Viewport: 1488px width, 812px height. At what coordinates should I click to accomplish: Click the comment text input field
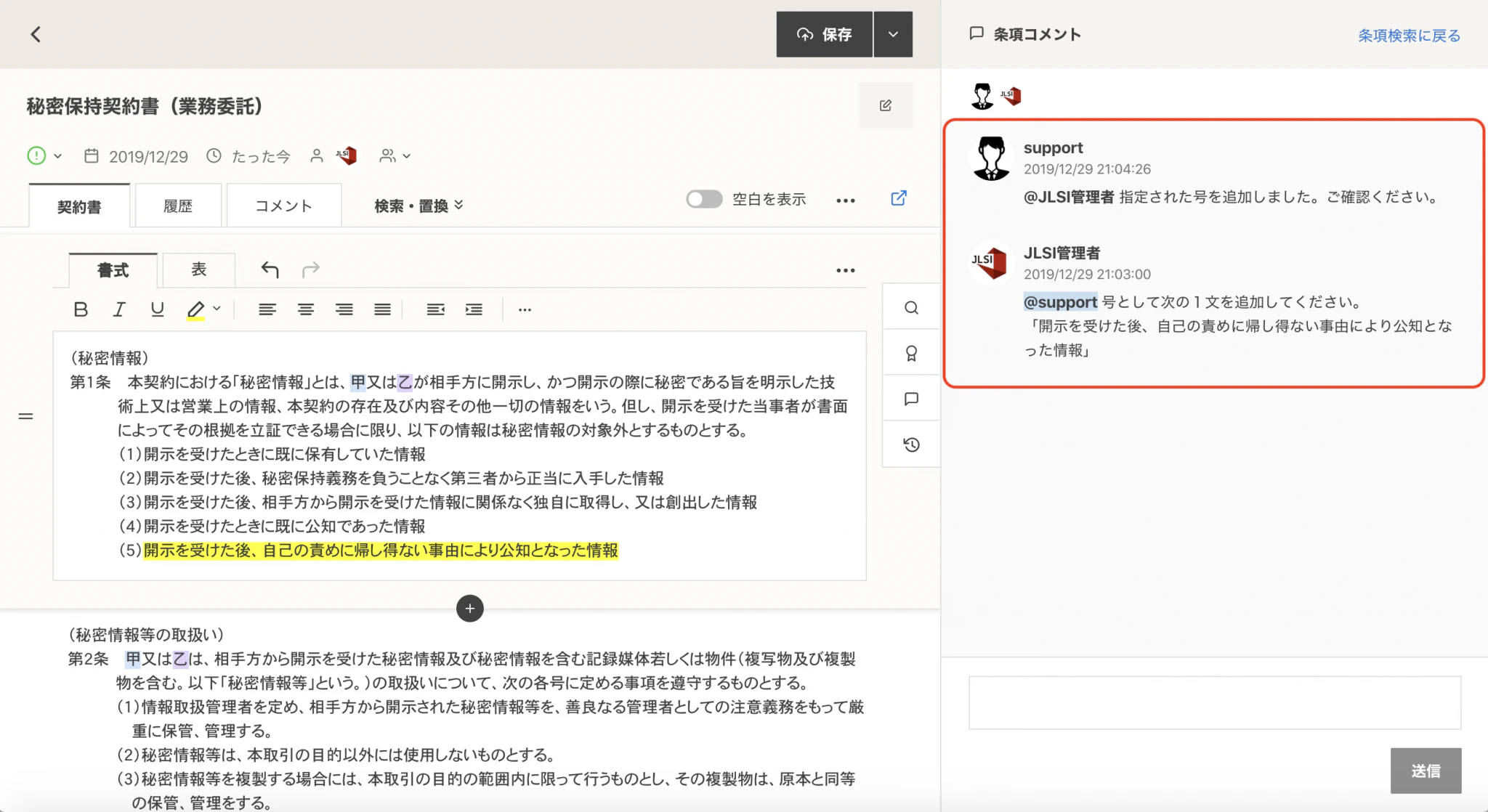(x=1214, y=702)
